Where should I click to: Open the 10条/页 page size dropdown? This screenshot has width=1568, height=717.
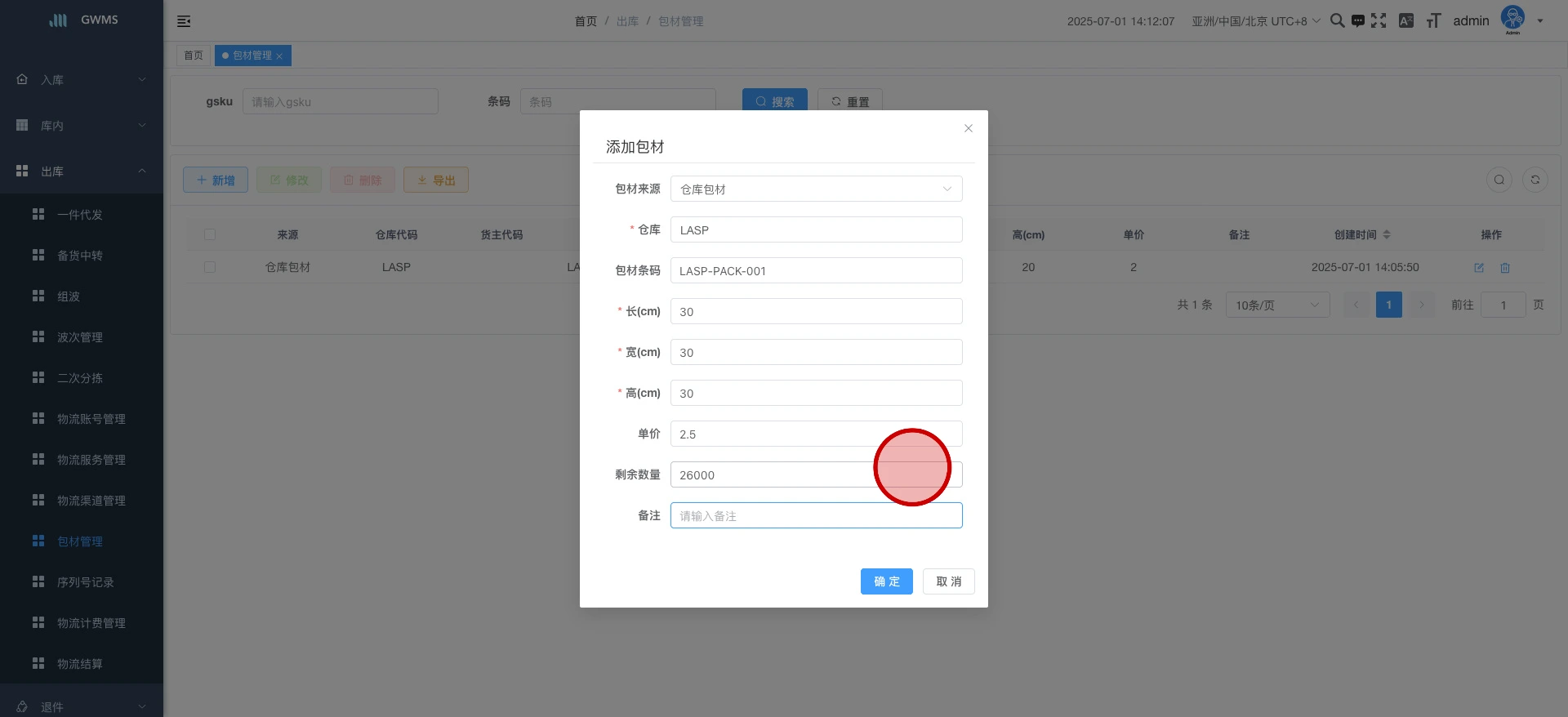click(1276, 305)
